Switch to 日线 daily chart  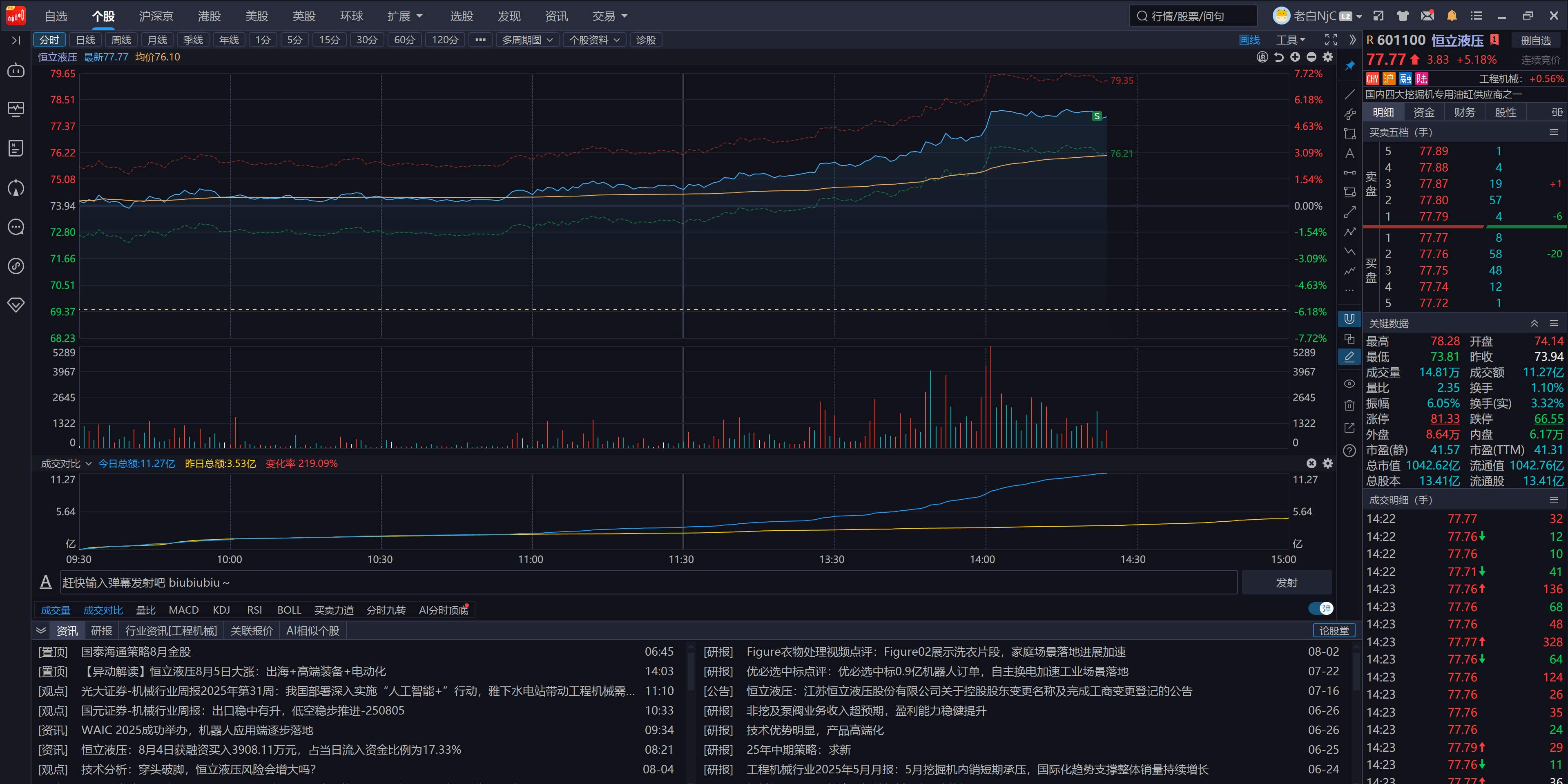pyautogui.click(x=85, y=40)
